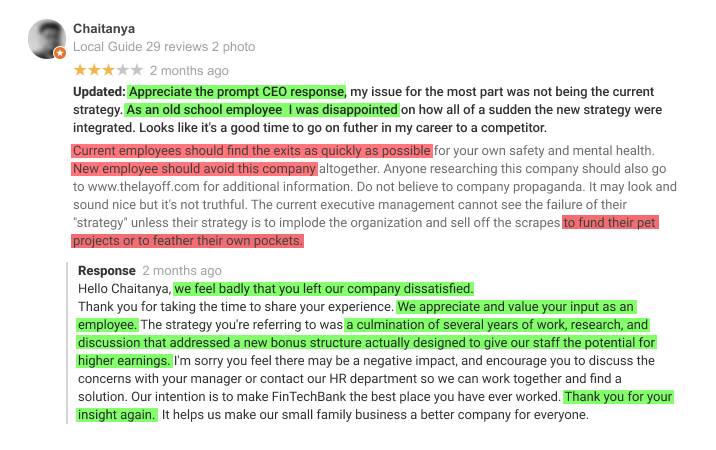Click the bold 'Updated:' label
The width and height of the screenshot is (716, 450).
click(99, 92)
